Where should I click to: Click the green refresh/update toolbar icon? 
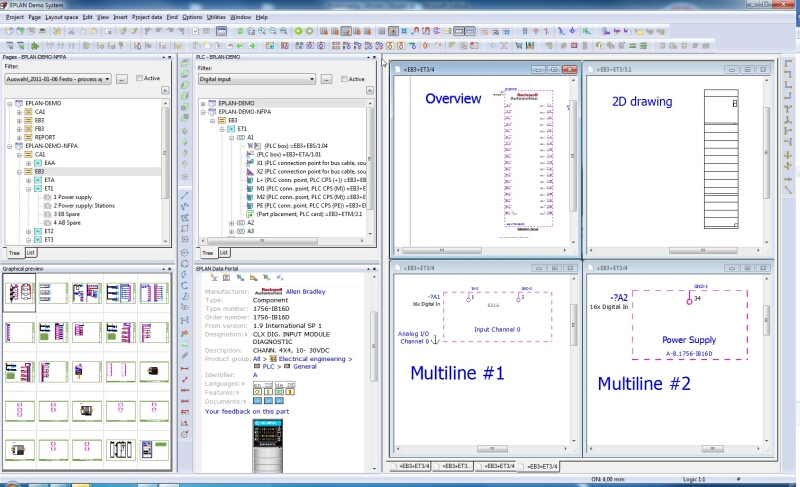click(240, 32)
